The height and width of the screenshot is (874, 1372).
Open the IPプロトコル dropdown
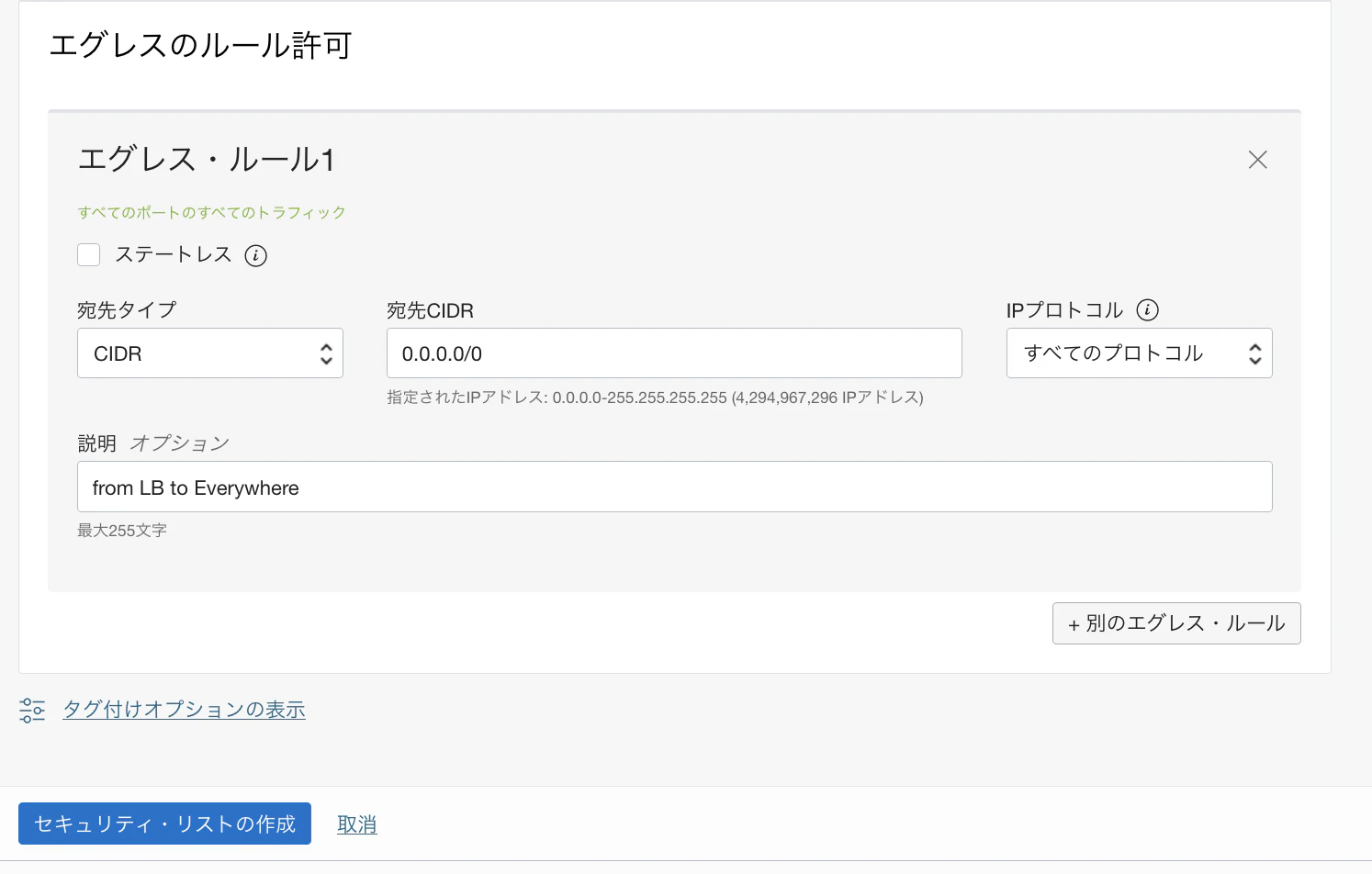click(1140, 353)
